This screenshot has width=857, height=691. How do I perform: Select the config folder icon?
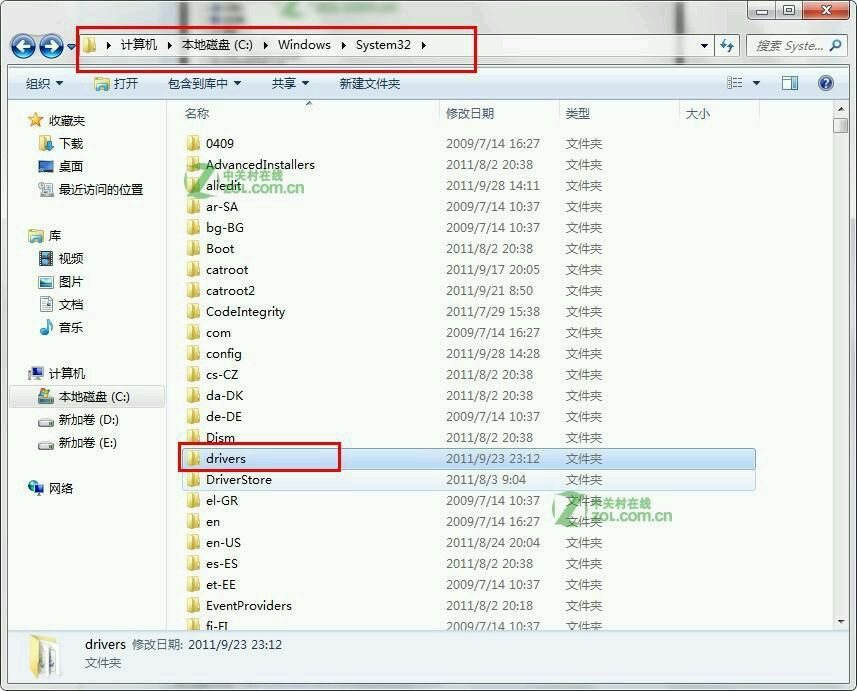click(x=193, y=353)
